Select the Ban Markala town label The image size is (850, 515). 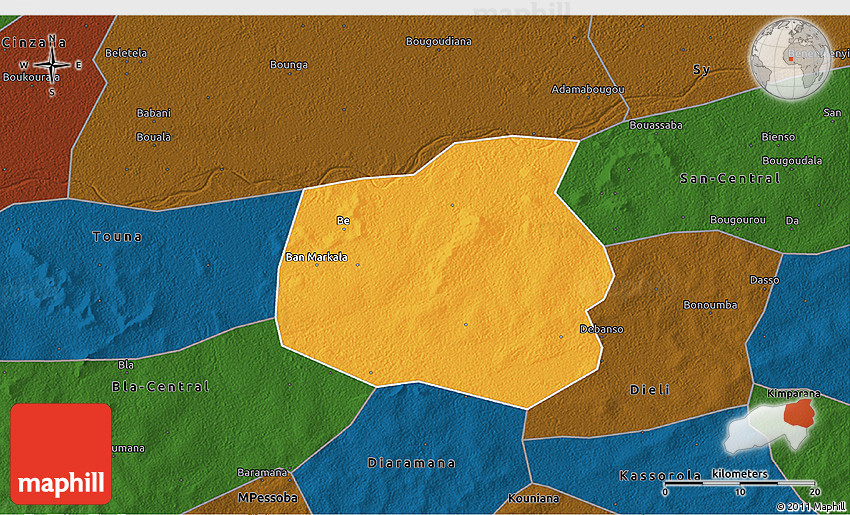click(x=317, y=257)
